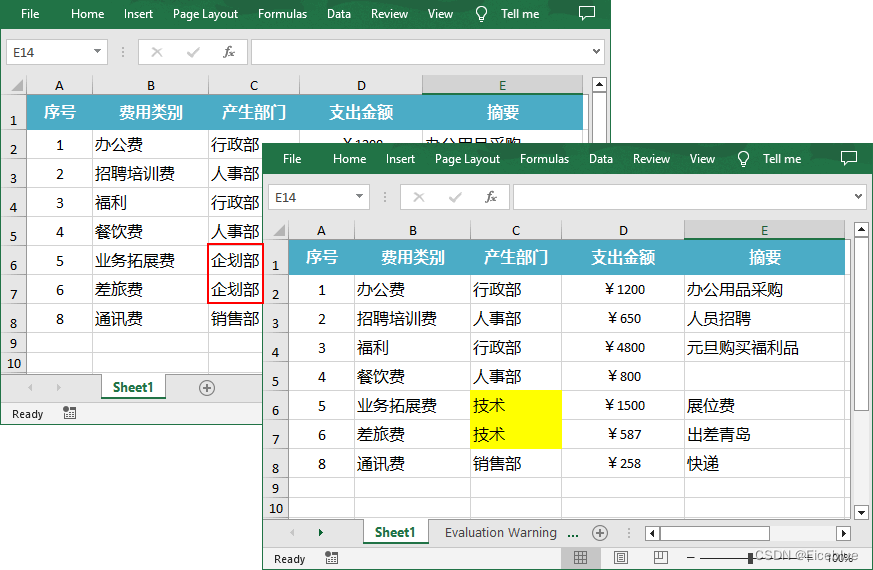
Task: Open the Data tab in the front window
Action: pos(601,159)
